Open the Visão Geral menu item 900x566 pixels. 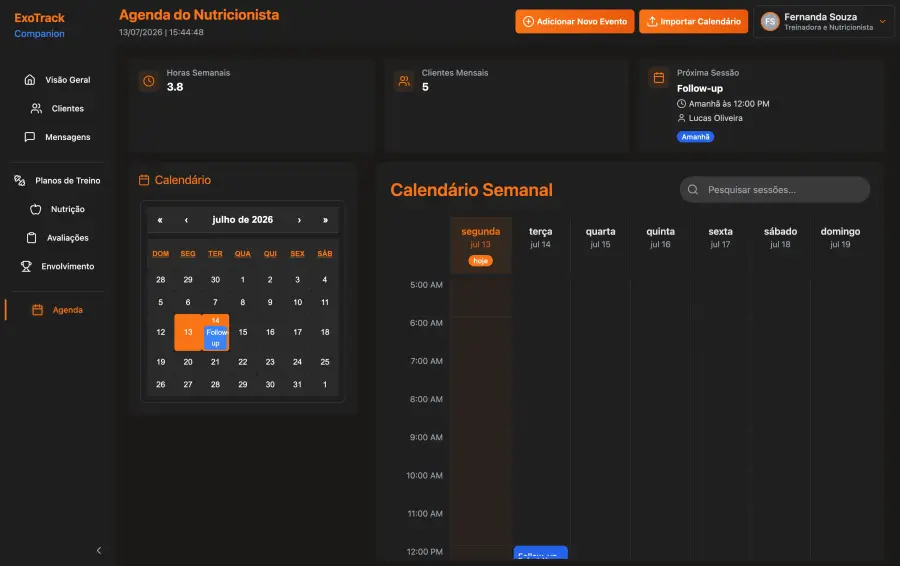coord(57,80)
